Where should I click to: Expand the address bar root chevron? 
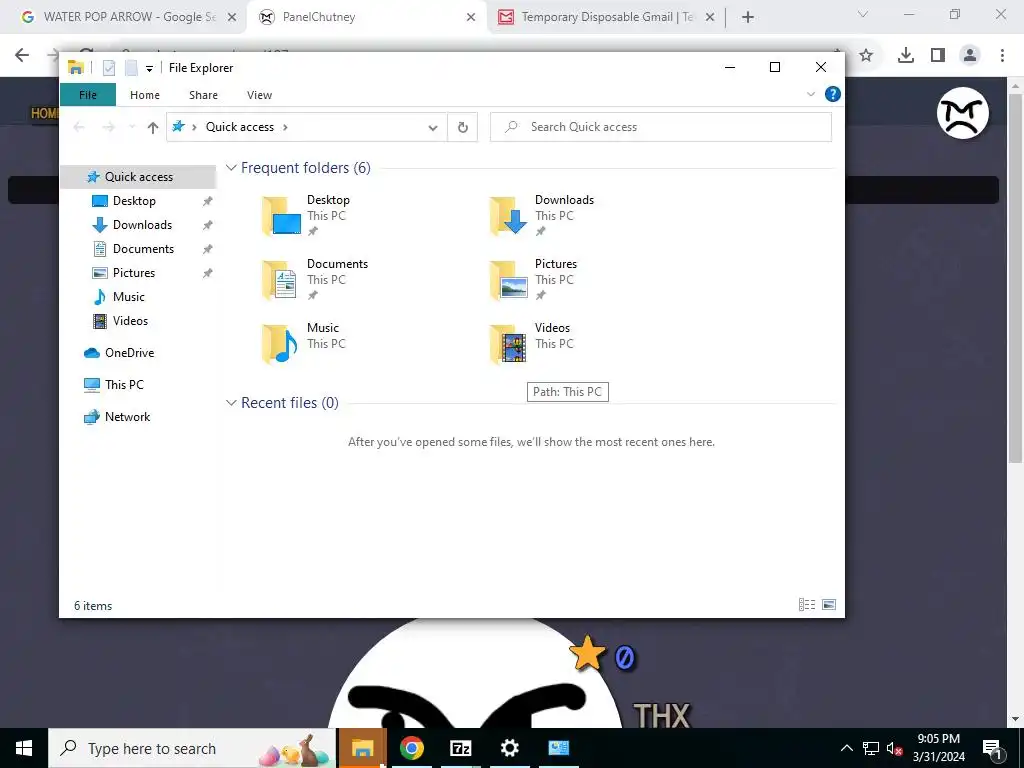coord(194,127)
